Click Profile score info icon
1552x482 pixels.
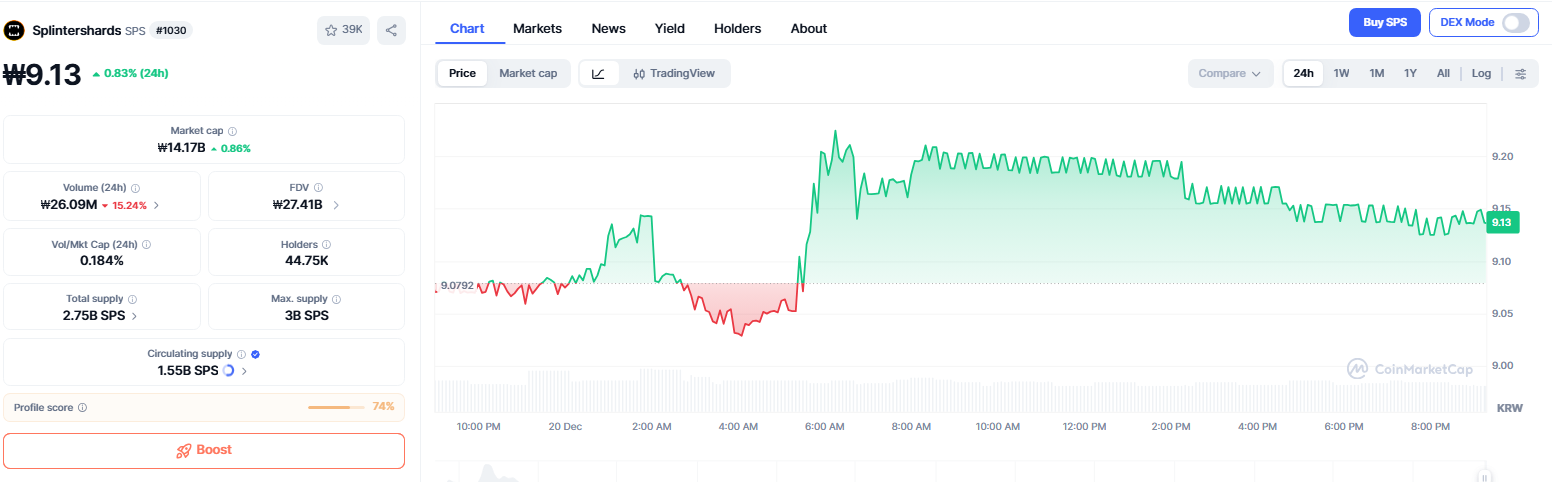click(x=82, y=407)
